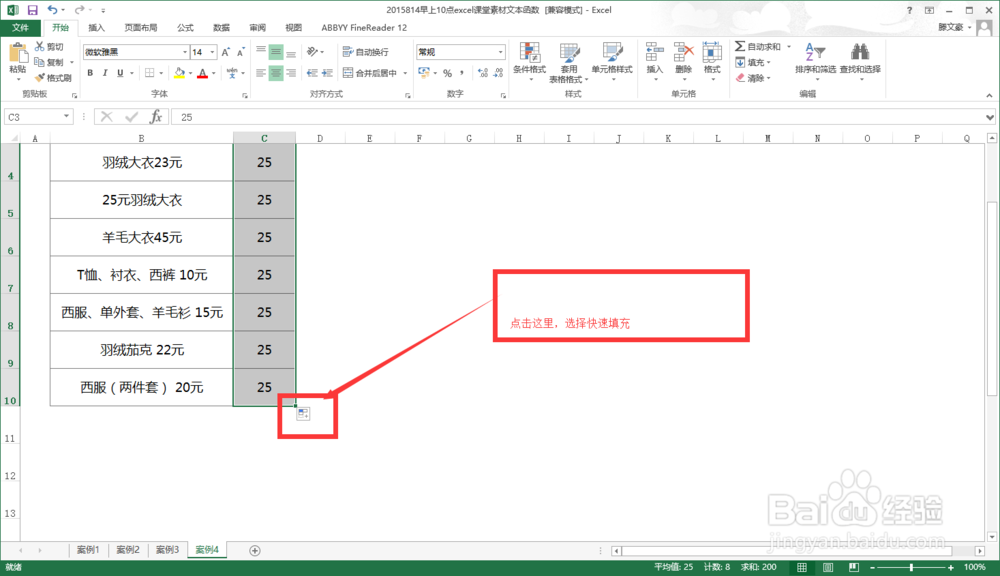
Task: Click the column B header
Action: pos(142,138)
